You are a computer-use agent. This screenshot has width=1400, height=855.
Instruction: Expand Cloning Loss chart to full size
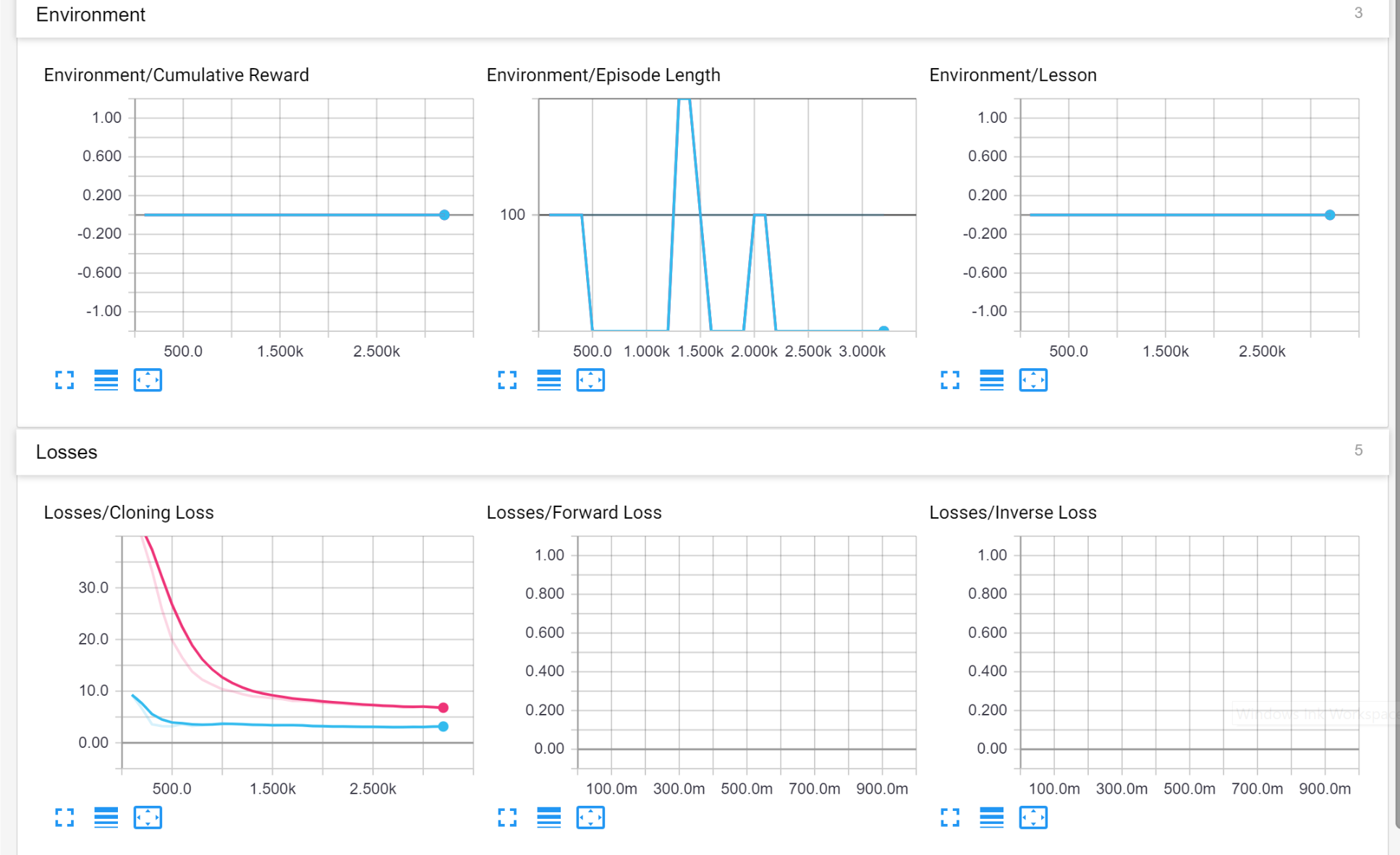(64, 817)
